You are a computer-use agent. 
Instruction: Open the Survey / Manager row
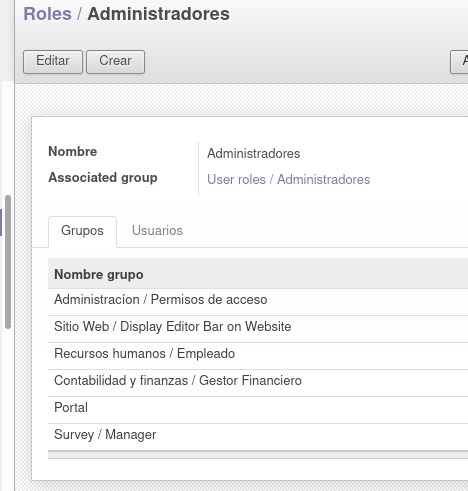pos(258,435)
